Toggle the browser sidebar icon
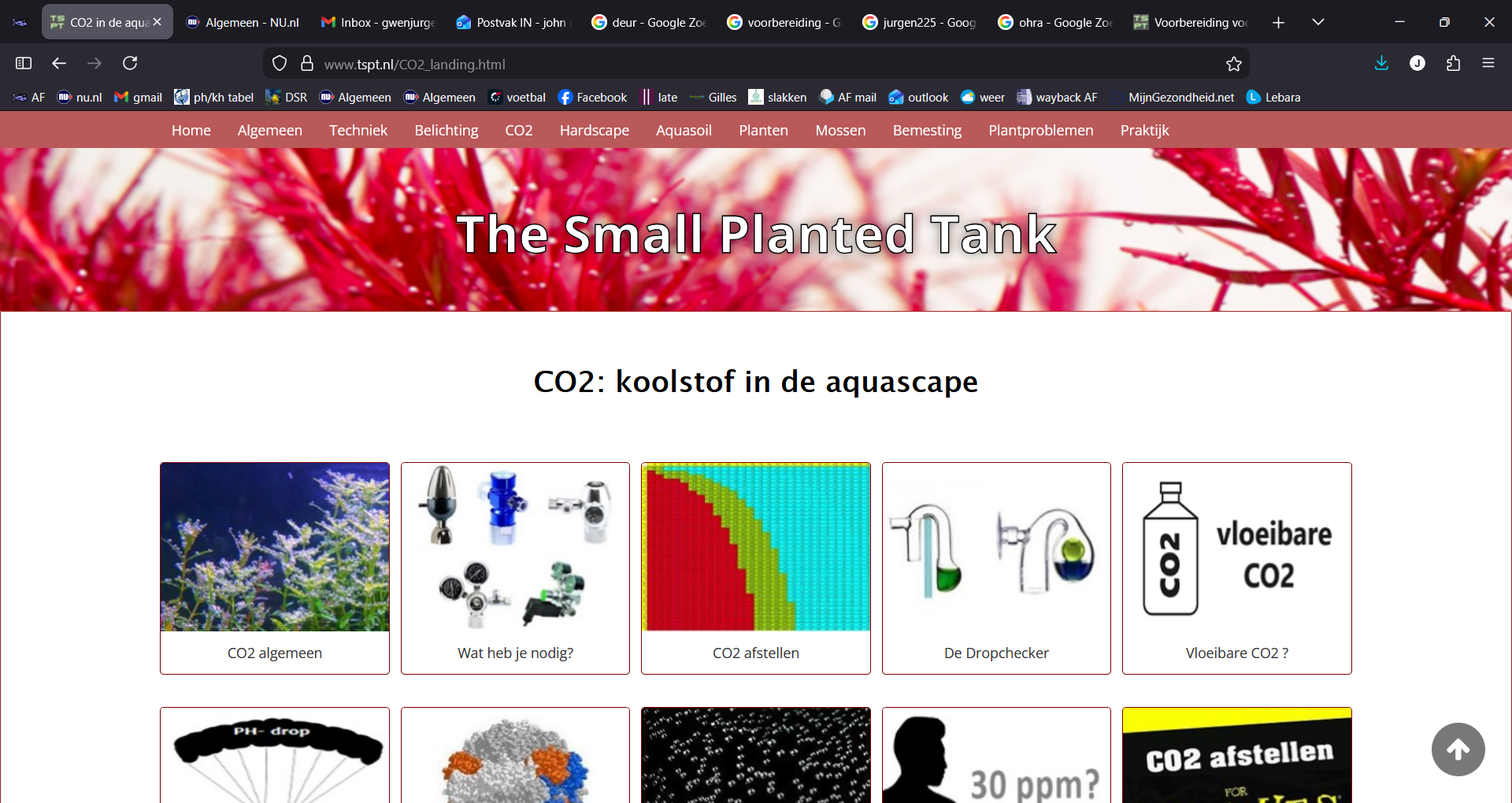The width and height of the screenshot is (1512, 803). tap(24, 63)
